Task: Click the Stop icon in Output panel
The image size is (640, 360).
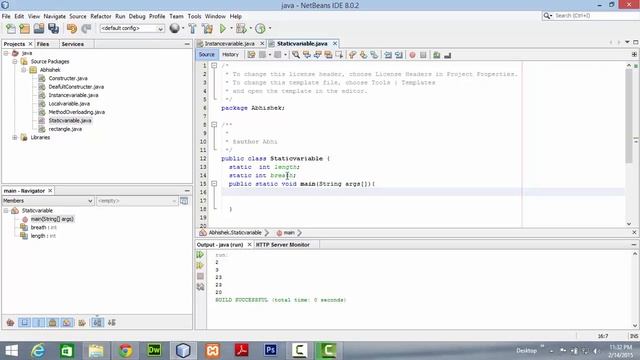Action: pos(200,276)
